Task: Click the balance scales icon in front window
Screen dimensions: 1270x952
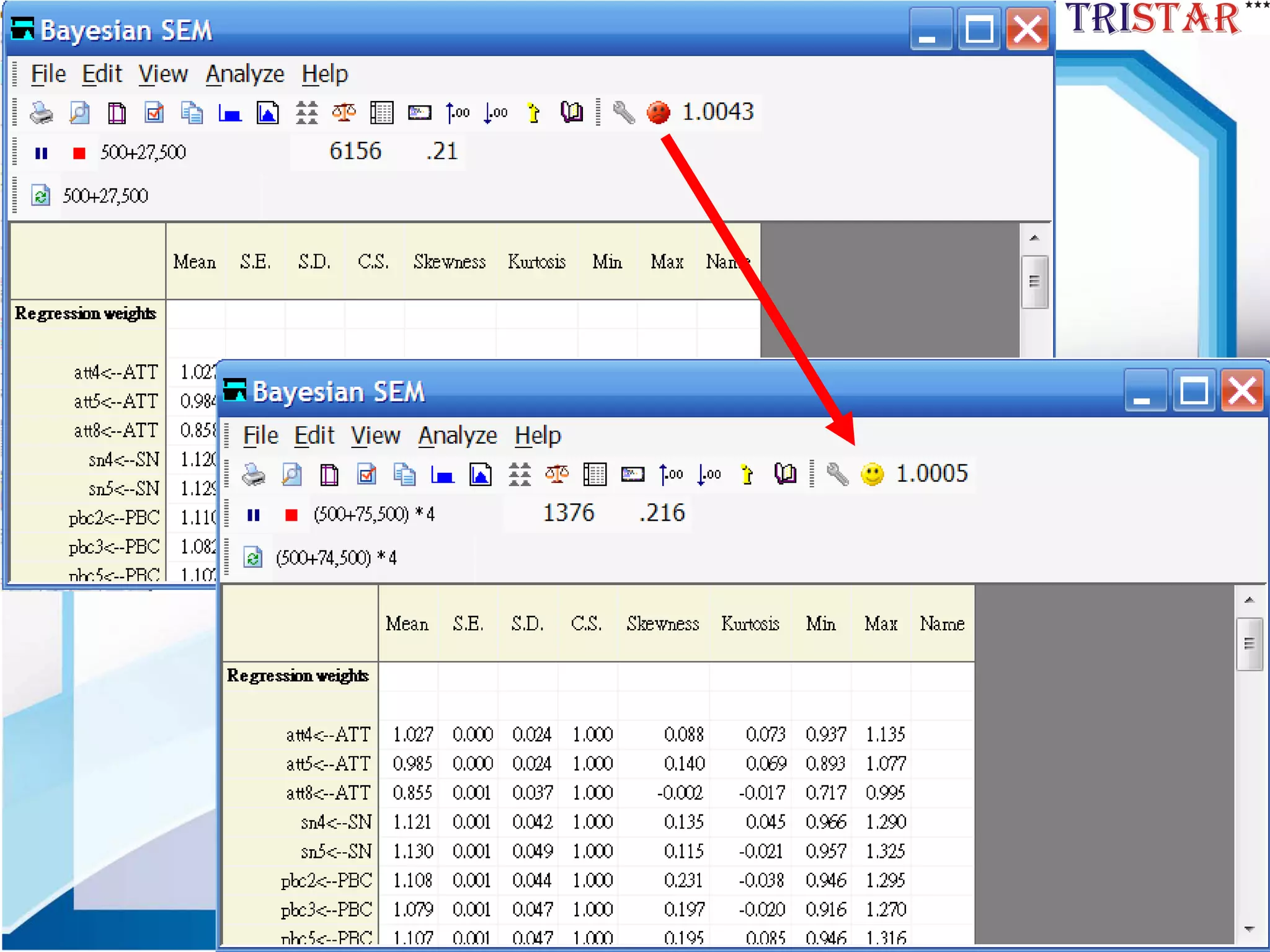Action: [556, 475]
